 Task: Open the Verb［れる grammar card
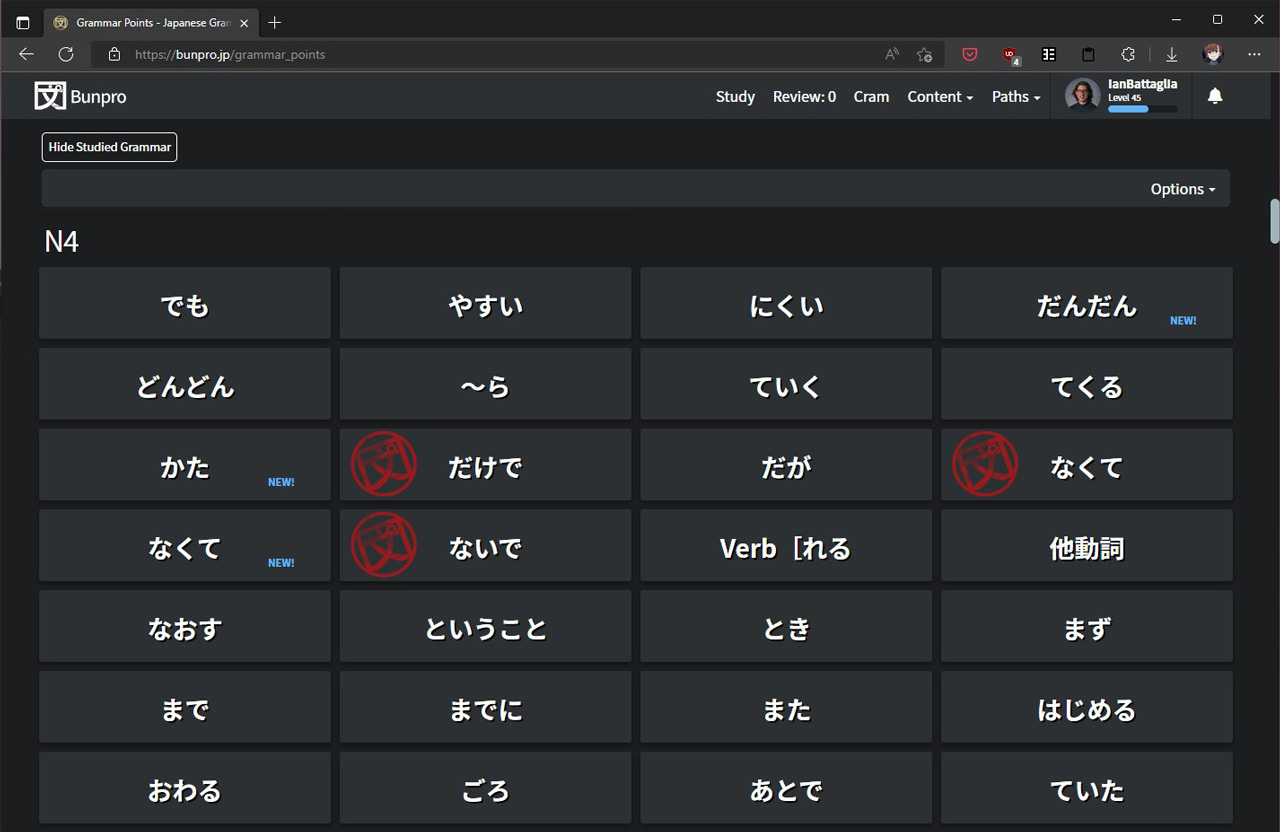point(786,546)
